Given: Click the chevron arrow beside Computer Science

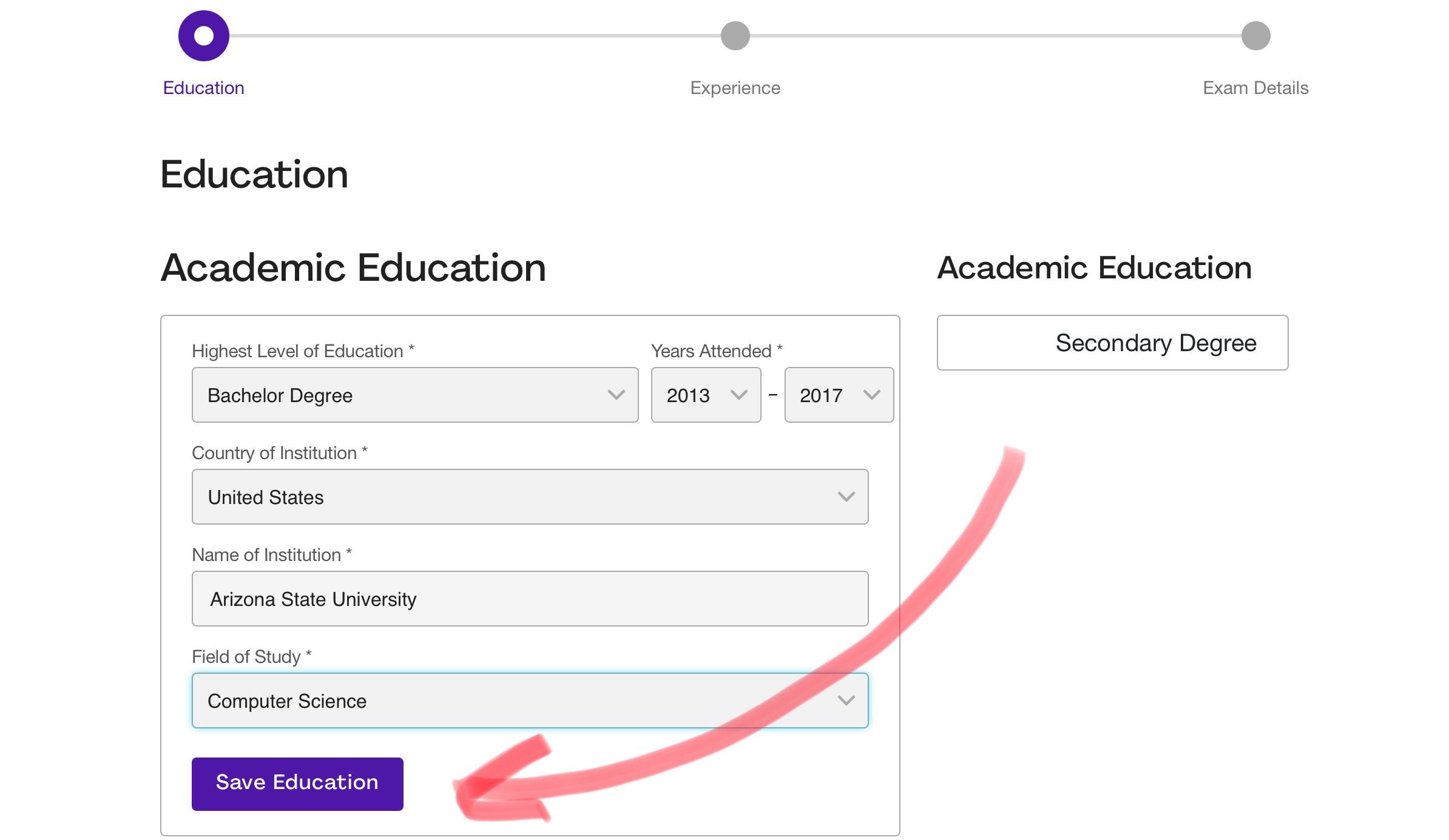Looking at the screenshot, I should (846, 701).
